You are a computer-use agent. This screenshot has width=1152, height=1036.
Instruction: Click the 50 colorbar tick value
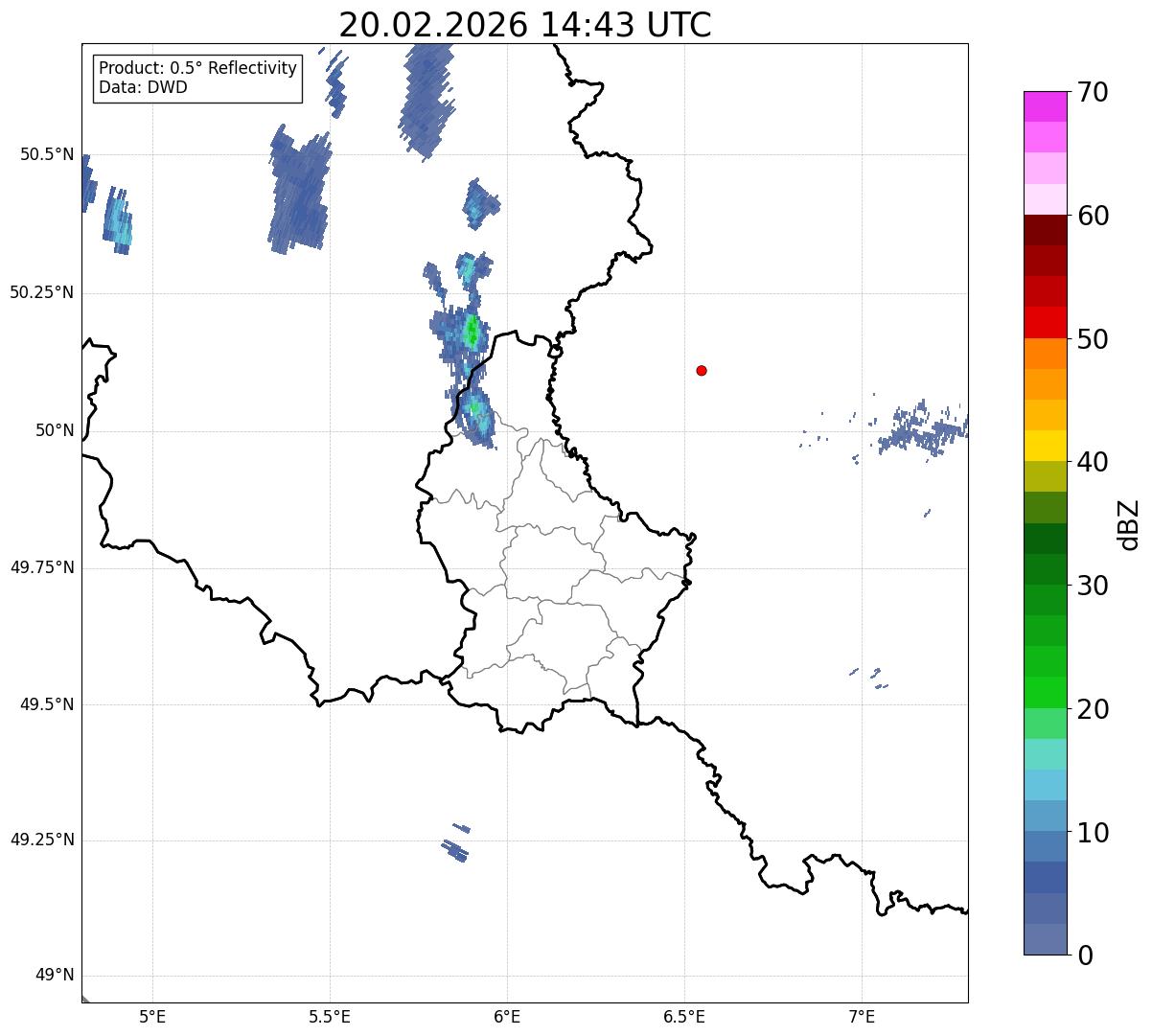(1092, 339)
